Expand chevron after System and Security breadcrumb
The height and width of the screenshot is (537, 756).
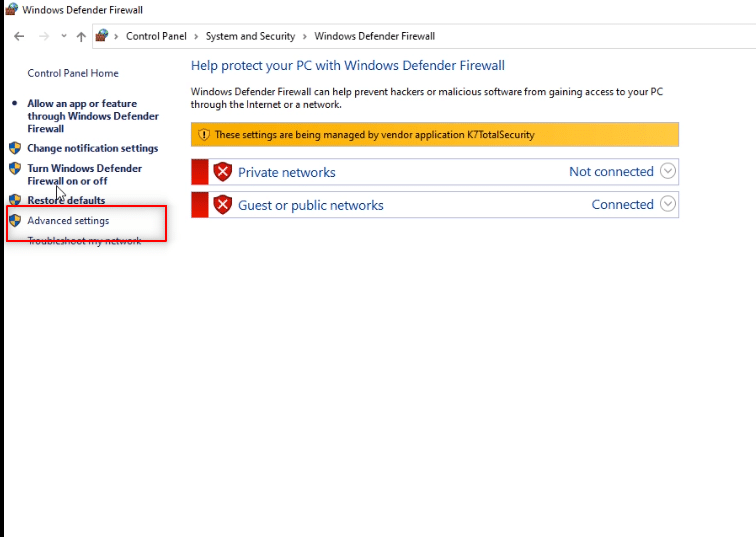[x=305, y=37]
